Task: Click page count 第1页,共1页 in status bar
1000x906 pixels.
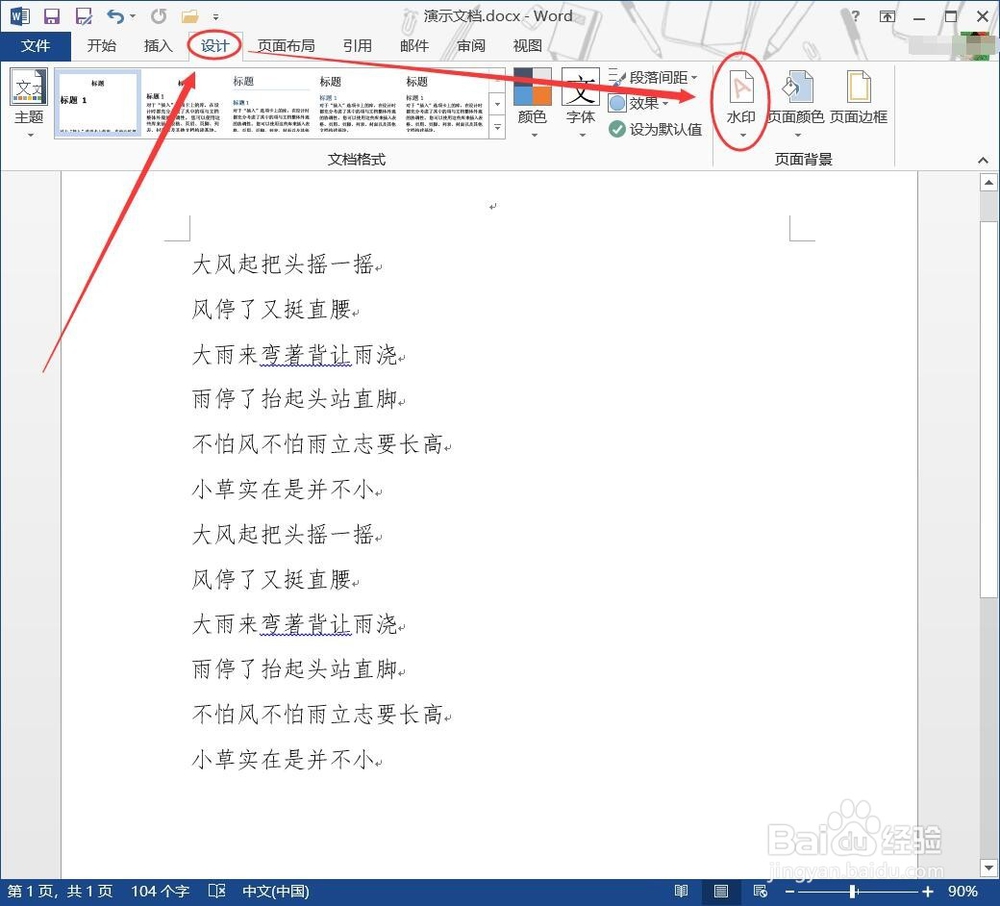Action: [x=60, y=891]
